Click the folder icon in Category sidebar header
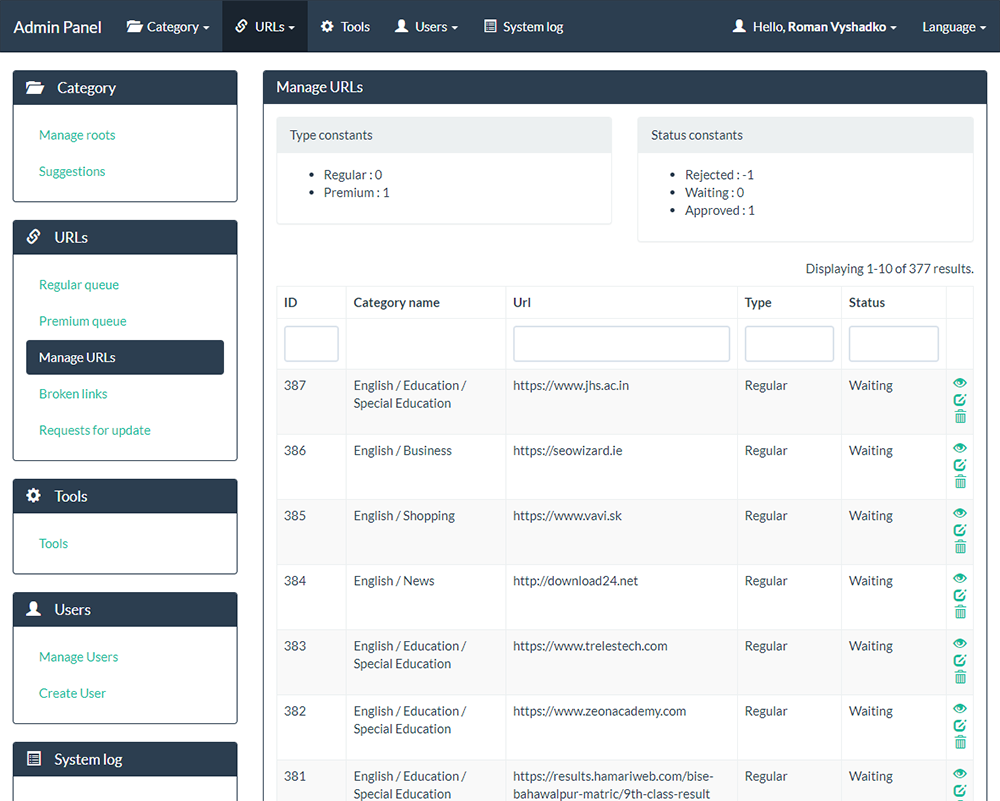1000x801 pixels. pos(34,87)
